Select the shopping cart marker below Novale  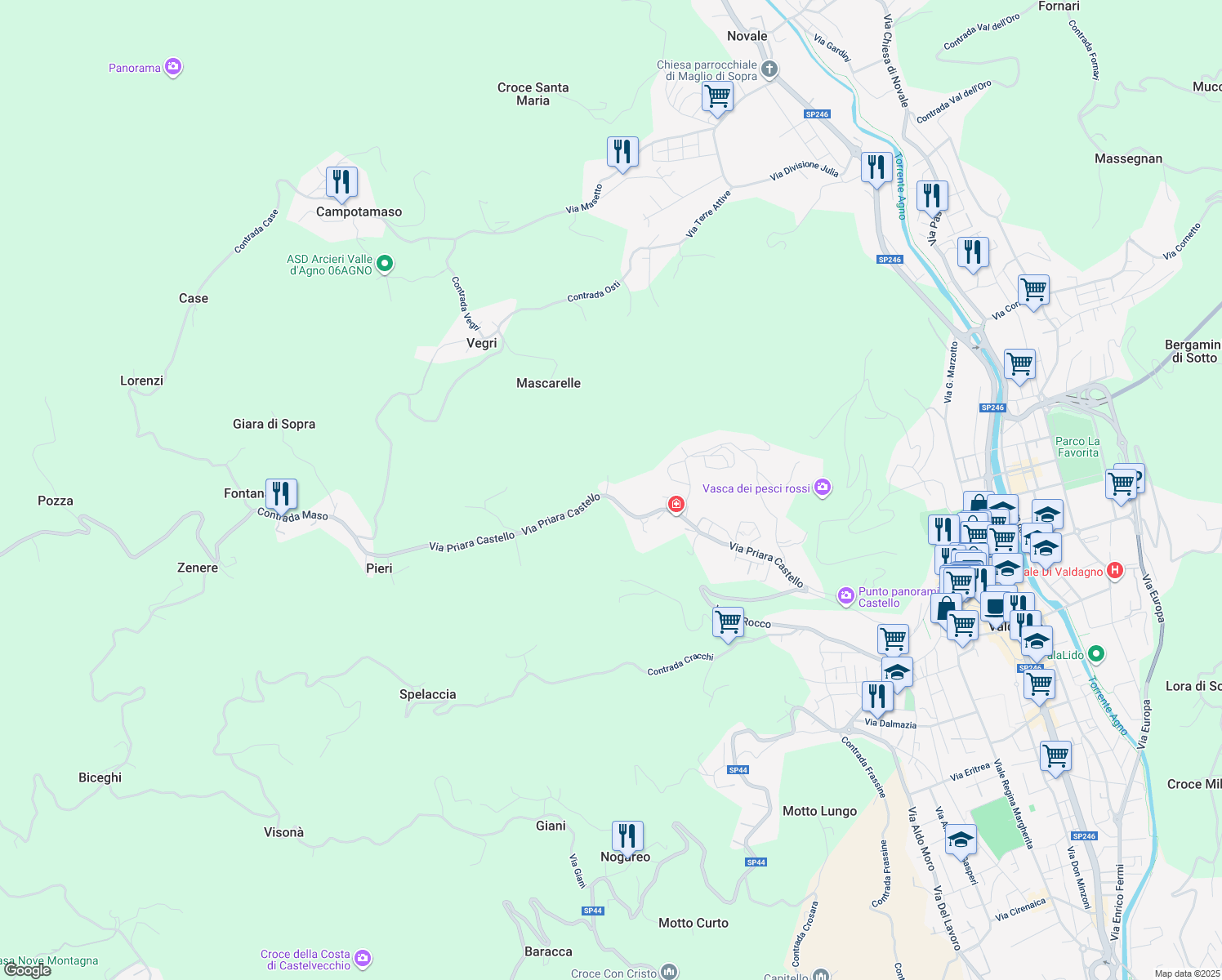[x=717, y=96]
